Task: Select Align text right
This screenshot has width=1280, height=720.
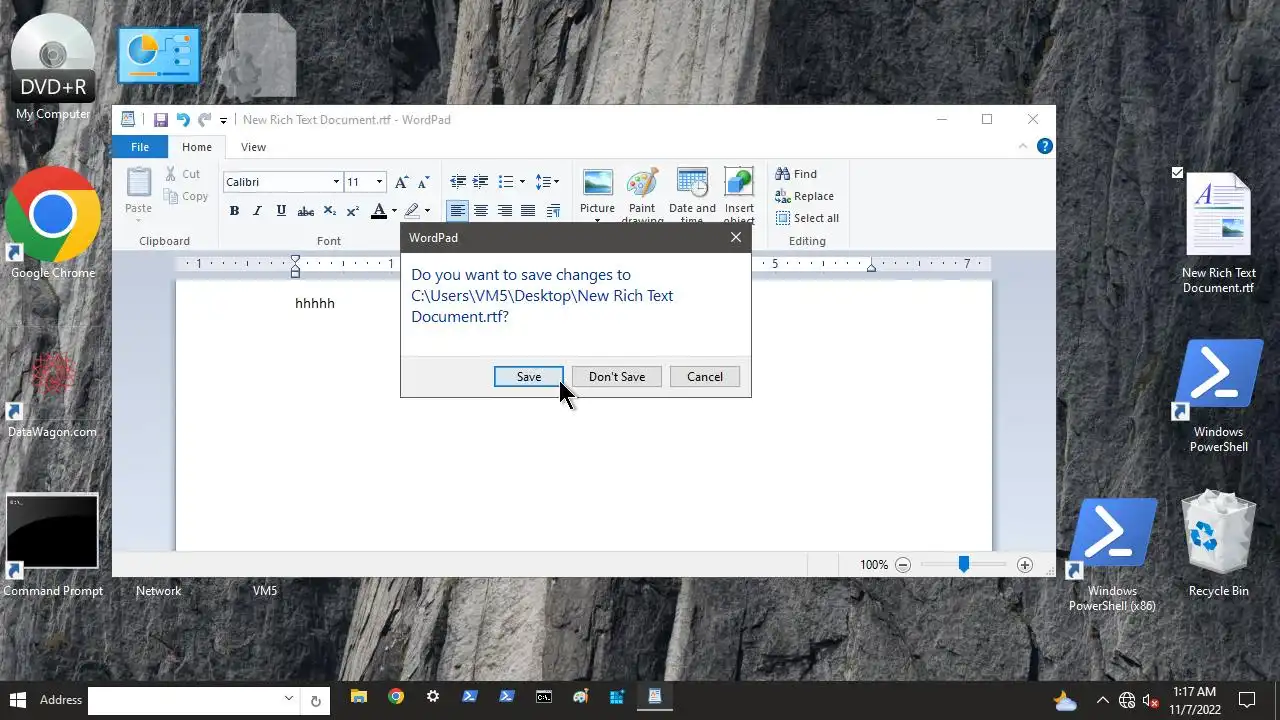Action: pyautogui.click(x=504, y=211)
